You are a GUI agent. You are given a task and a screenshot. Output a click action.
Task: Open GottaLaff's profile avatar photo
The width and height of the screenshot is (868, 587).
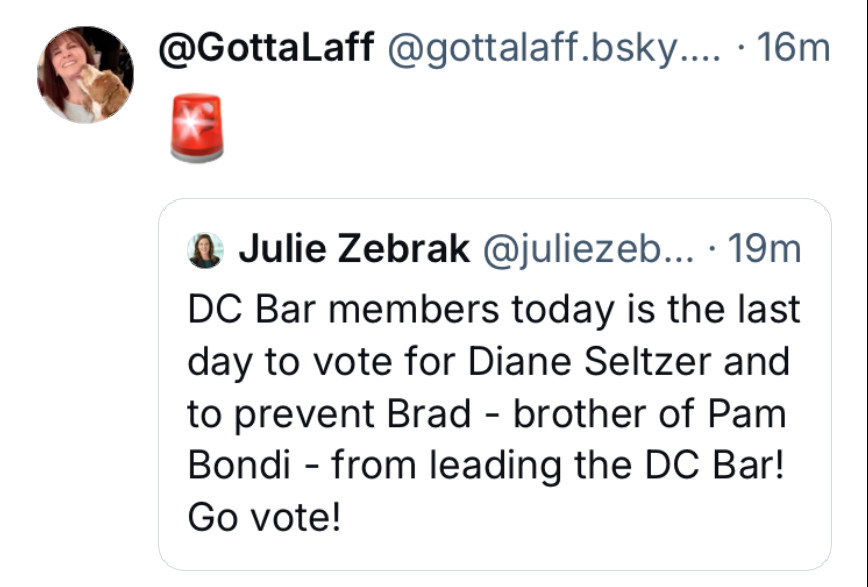click(85, 74)
